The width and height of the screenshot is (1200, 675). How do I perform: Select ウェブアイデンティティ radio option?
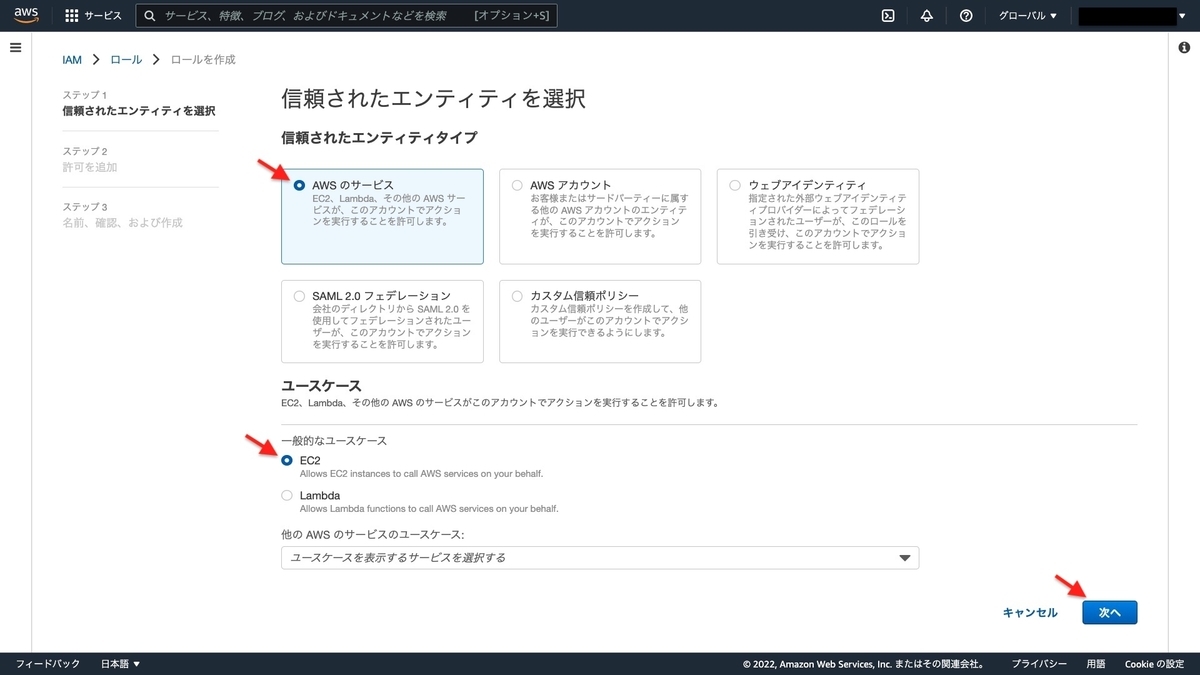(x=735, y=185)
